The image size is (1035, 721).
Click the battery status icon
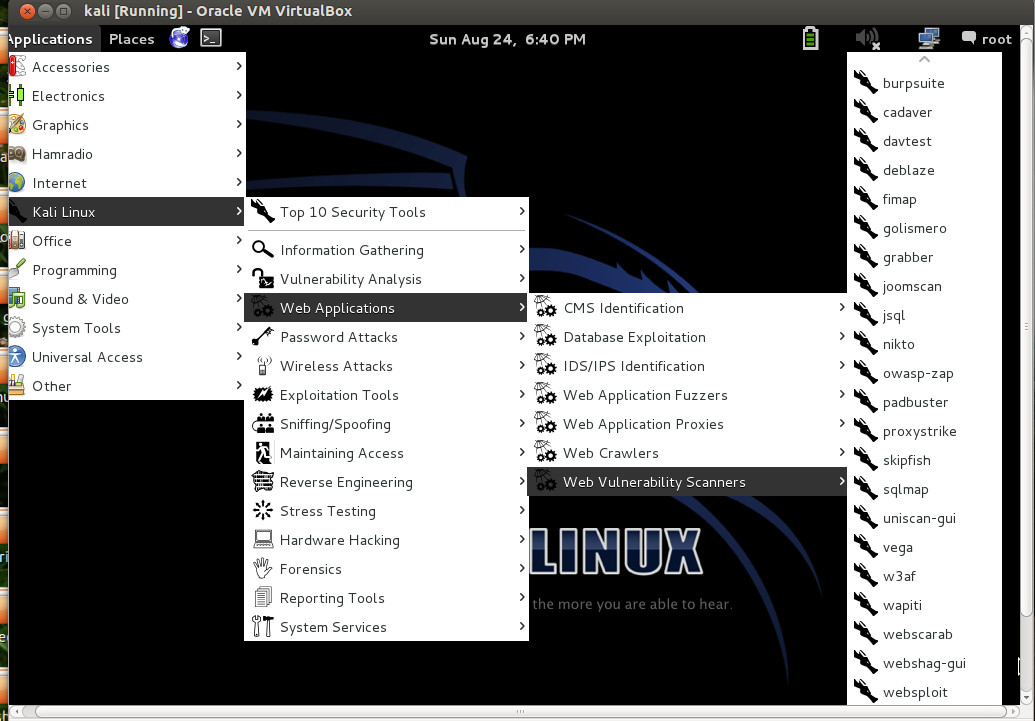coord(810,38)
